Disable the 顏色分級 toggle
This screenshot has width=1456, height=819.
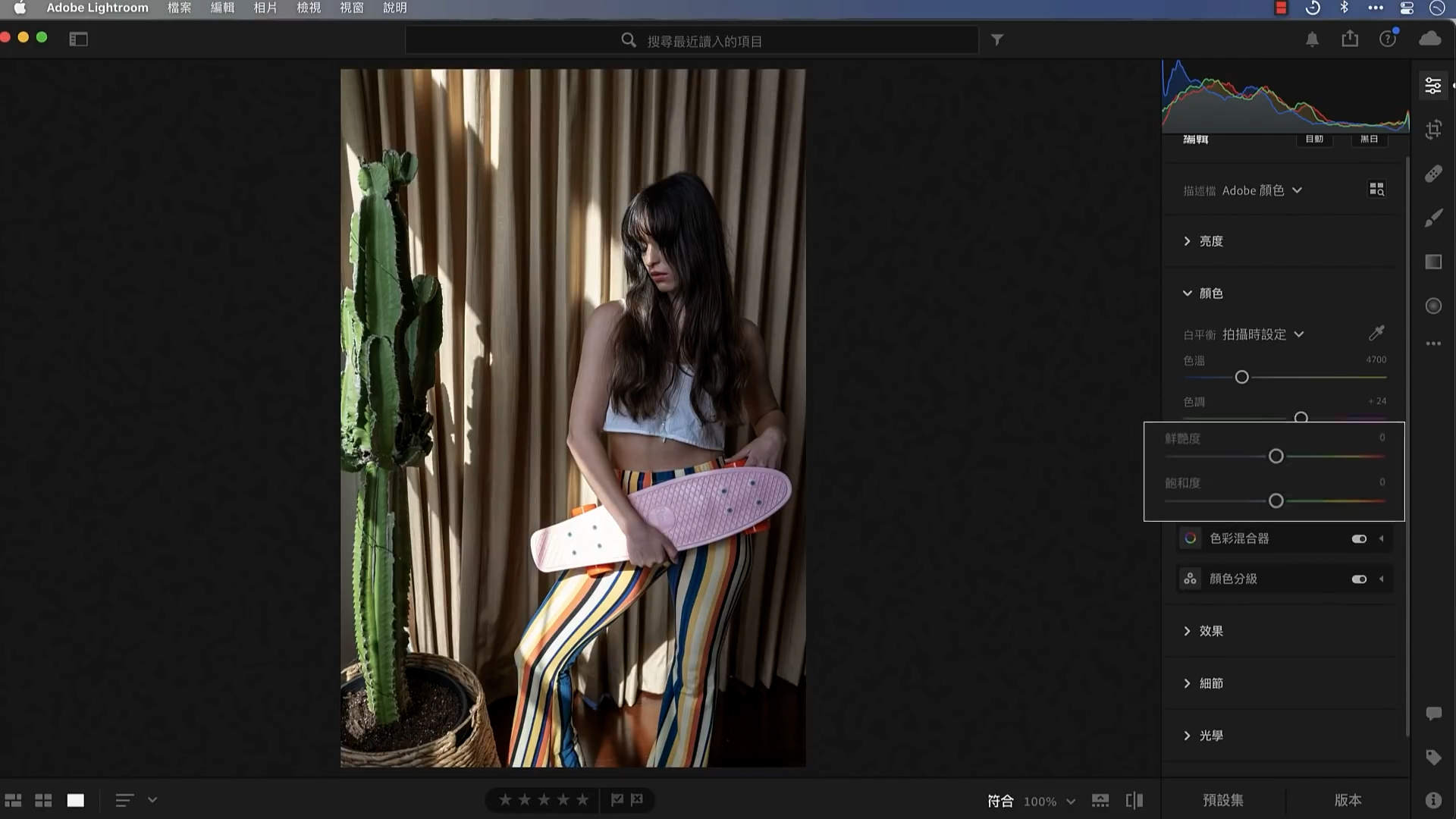pyautogui.click(x=1358, y=579)
